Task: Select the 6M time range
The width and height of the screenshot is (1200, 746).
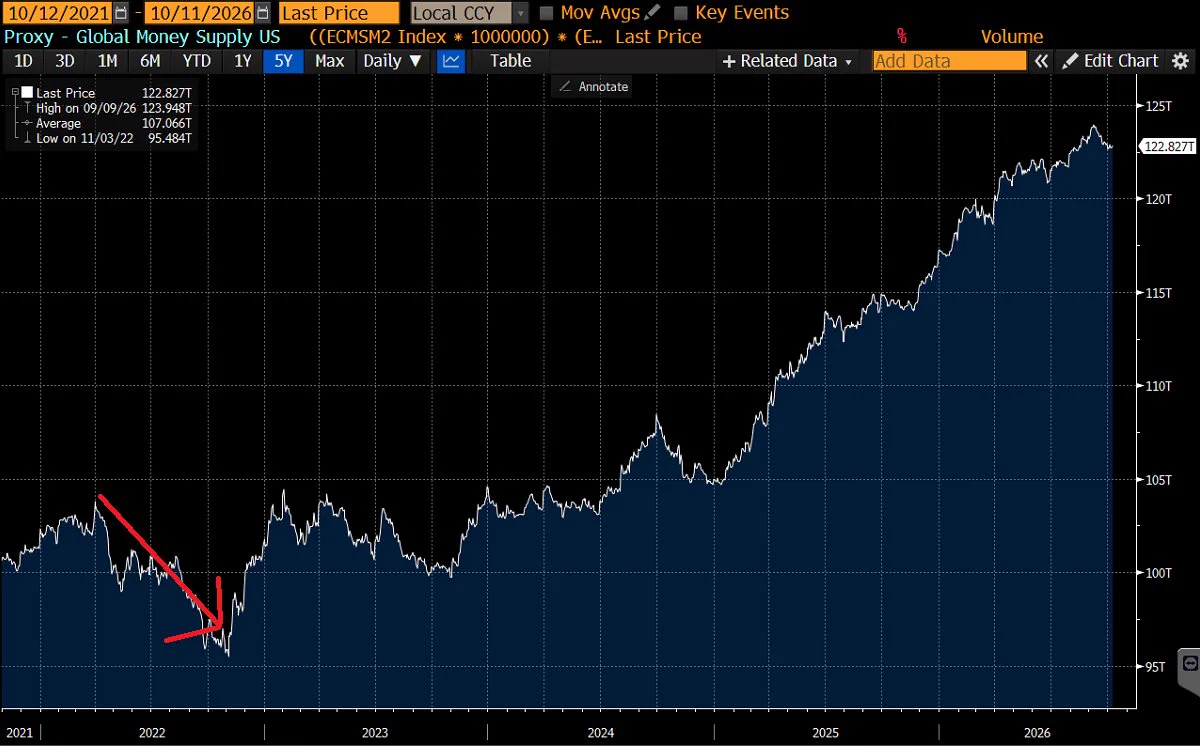Action: click(x=150, y=61)
